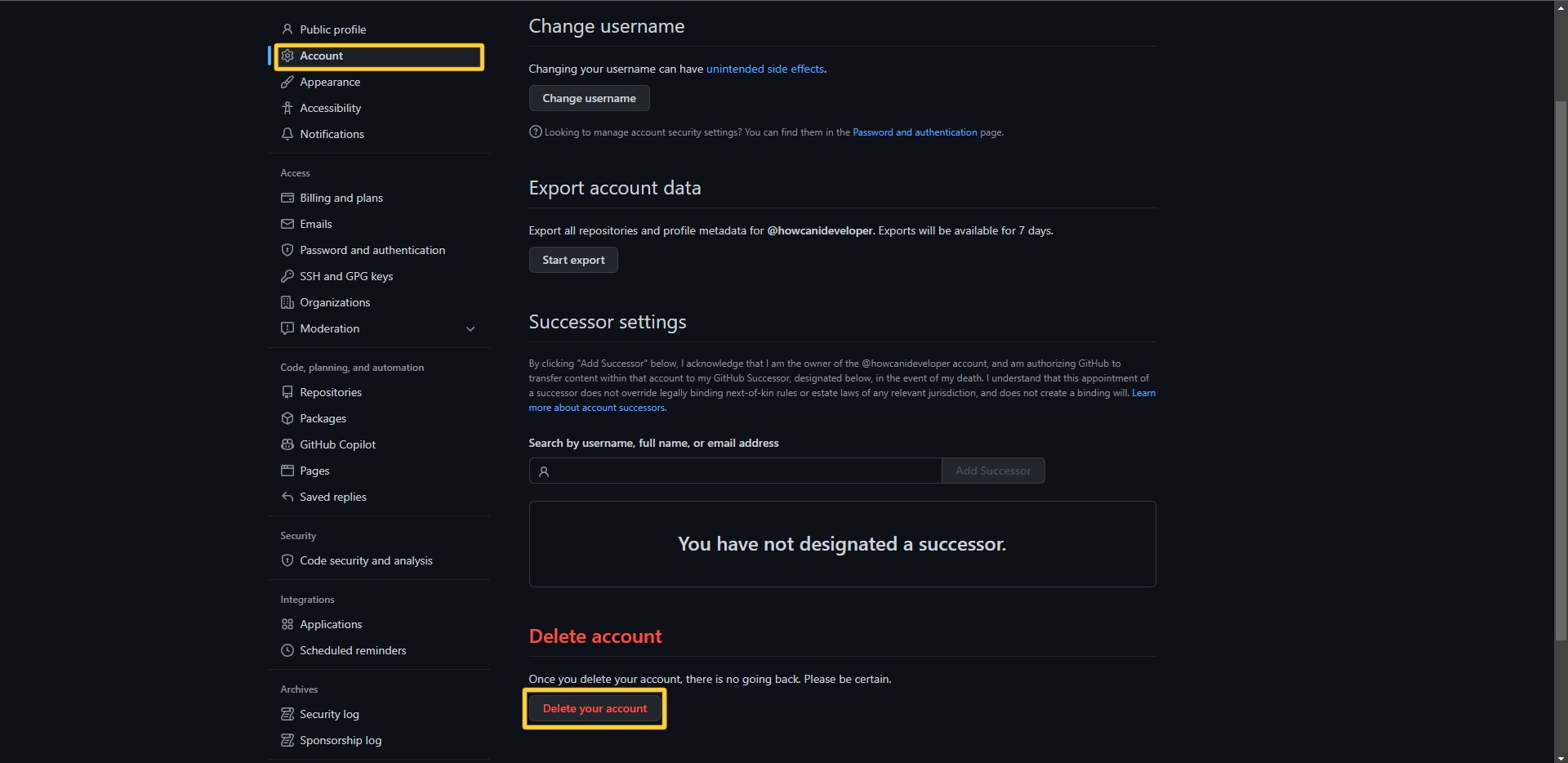
Task: Click the question mark help icon
Action: click(x=536, y=132)
